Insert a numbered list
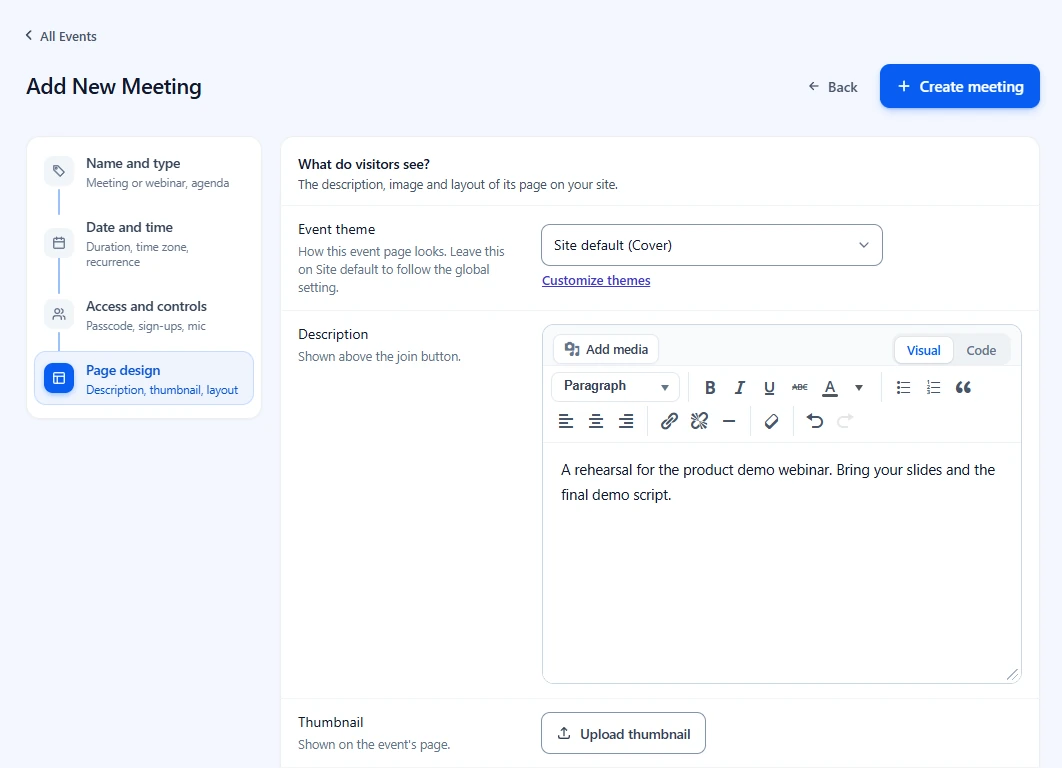This screenshot has height=768, width=1062. [933, 387]
